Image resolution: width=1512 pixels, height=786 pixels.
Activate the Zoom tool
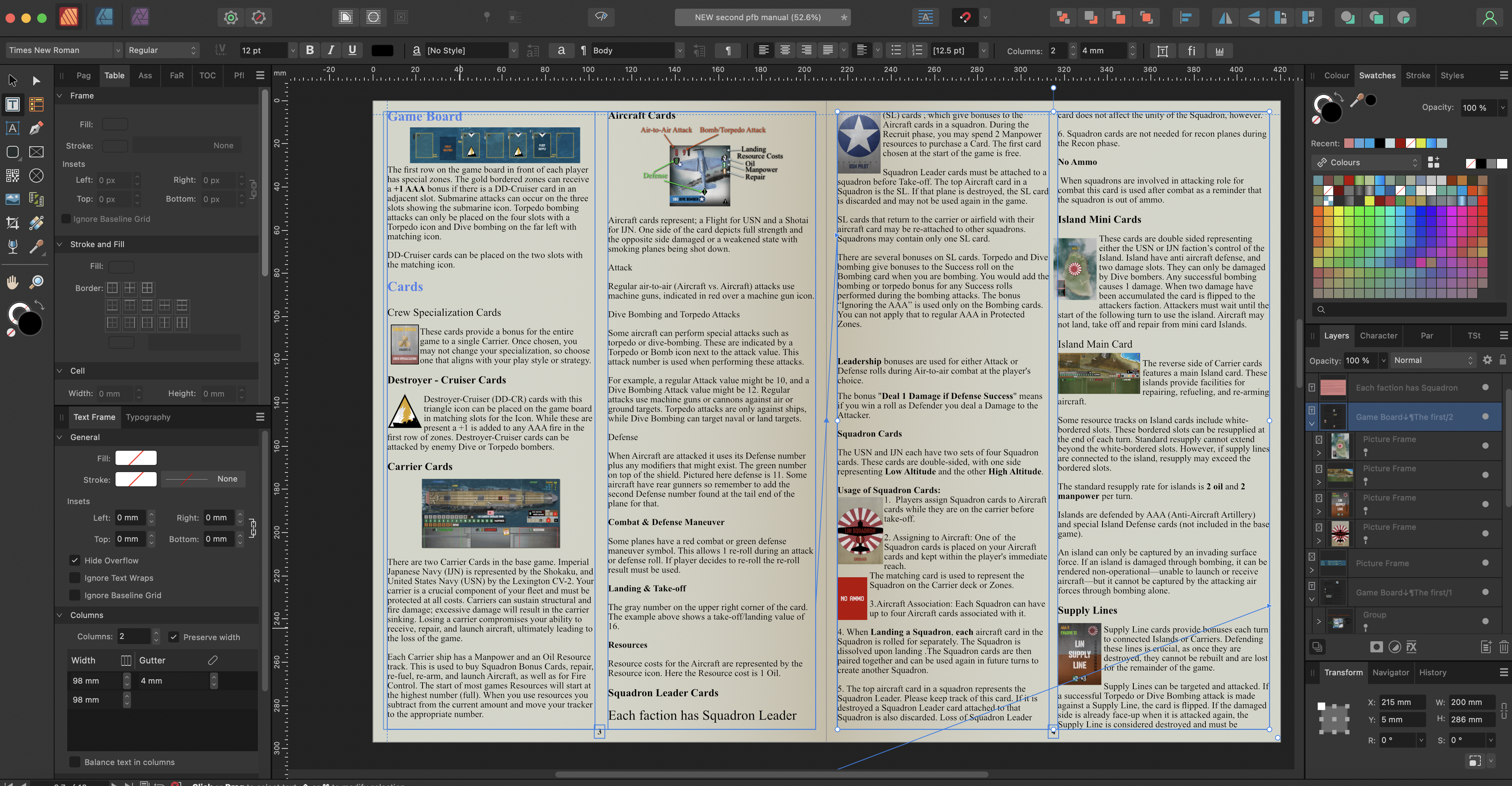(36, 282)
